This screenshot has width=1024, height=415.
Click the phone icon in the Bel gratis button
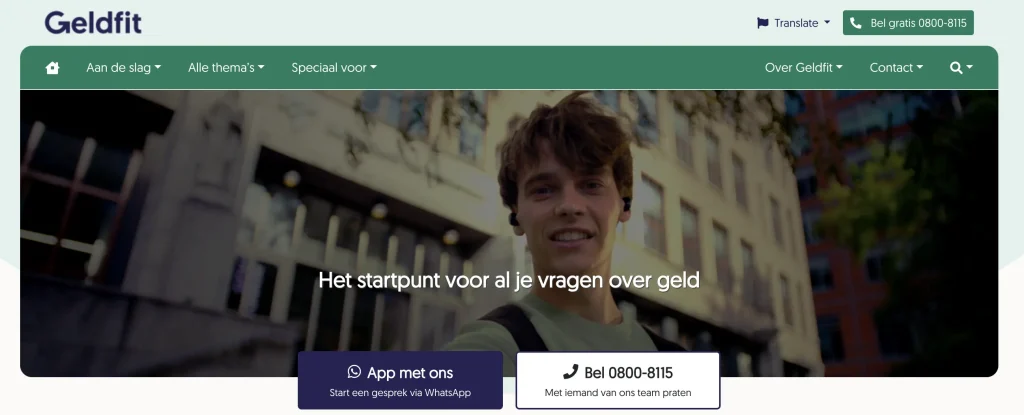(856, 23)
